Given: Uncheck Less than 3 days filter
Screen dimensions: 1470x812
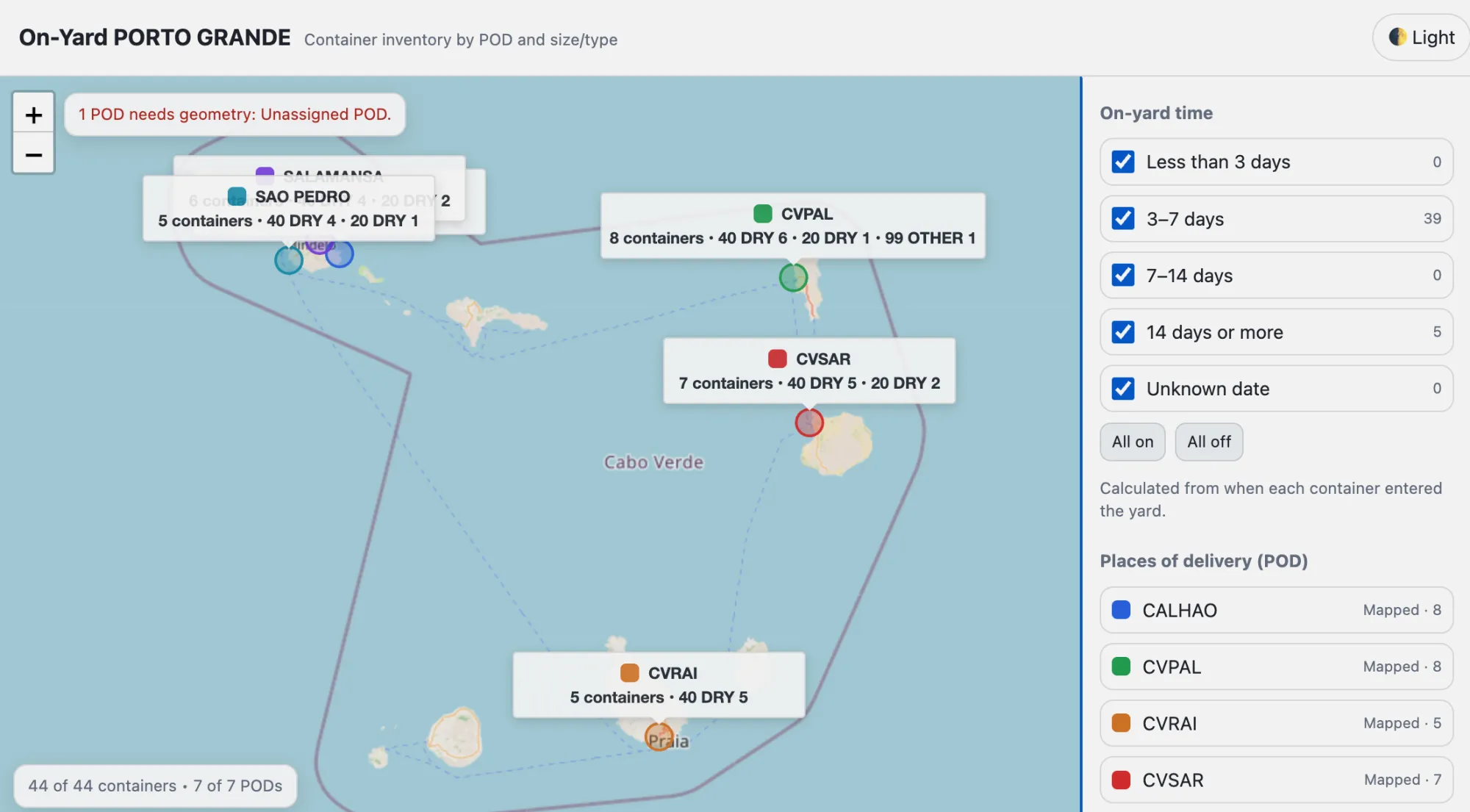Looking at the screenshot, I should point(1123,162).
